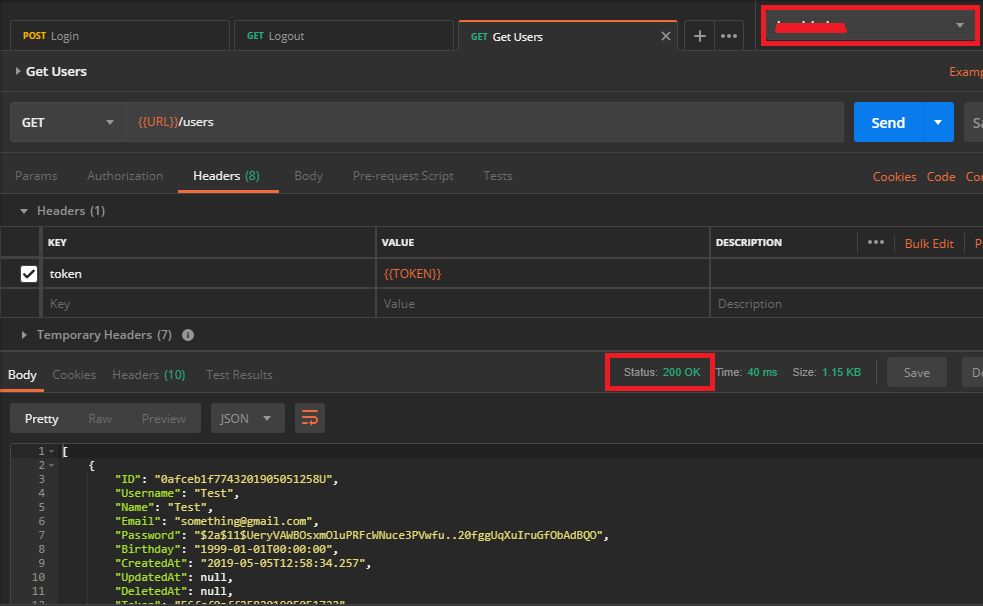Click the Size 1.15 KB value

point(841,372)
